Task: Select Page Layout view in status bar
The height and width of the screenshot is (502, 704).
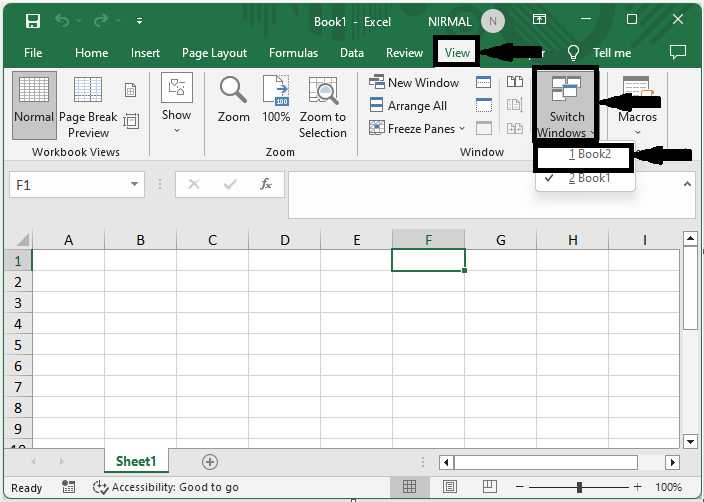Action: point(450,487)
